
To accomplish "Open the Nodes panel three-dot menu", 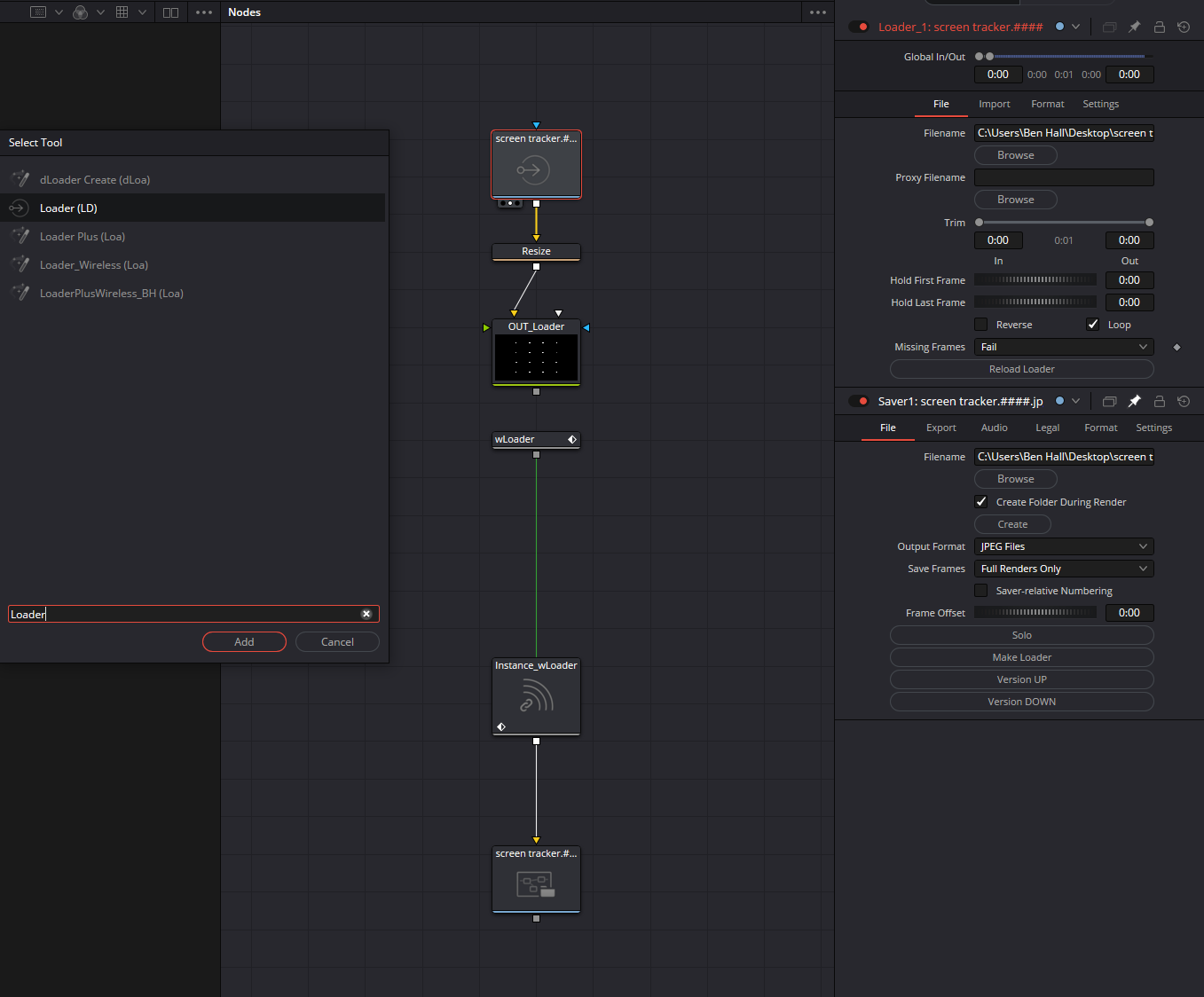I will click(x=818, y=12).
